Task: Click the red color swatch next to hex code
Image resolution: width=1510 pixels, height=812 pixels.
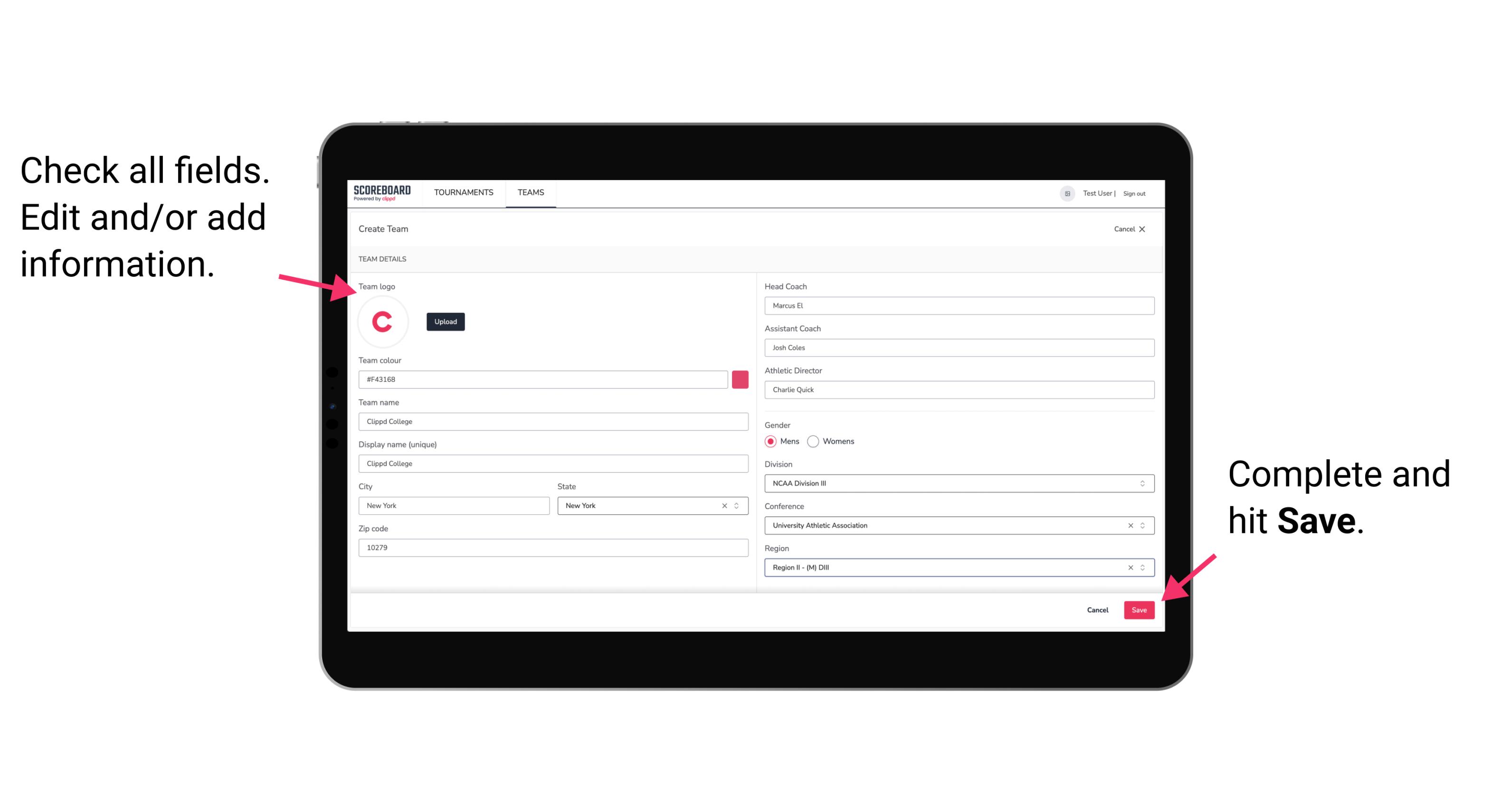Action: [739, 379]
